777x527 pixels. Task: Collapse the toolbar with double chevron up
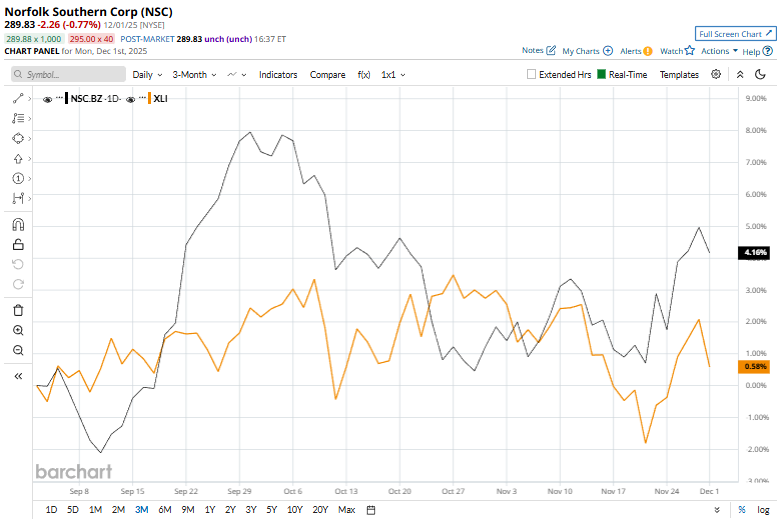click(x=740, y=74)
